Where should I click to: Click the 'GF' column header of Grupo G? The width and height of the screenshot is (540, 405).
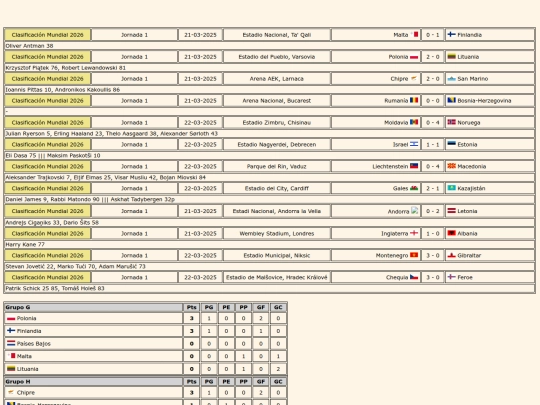coord(261,307)
